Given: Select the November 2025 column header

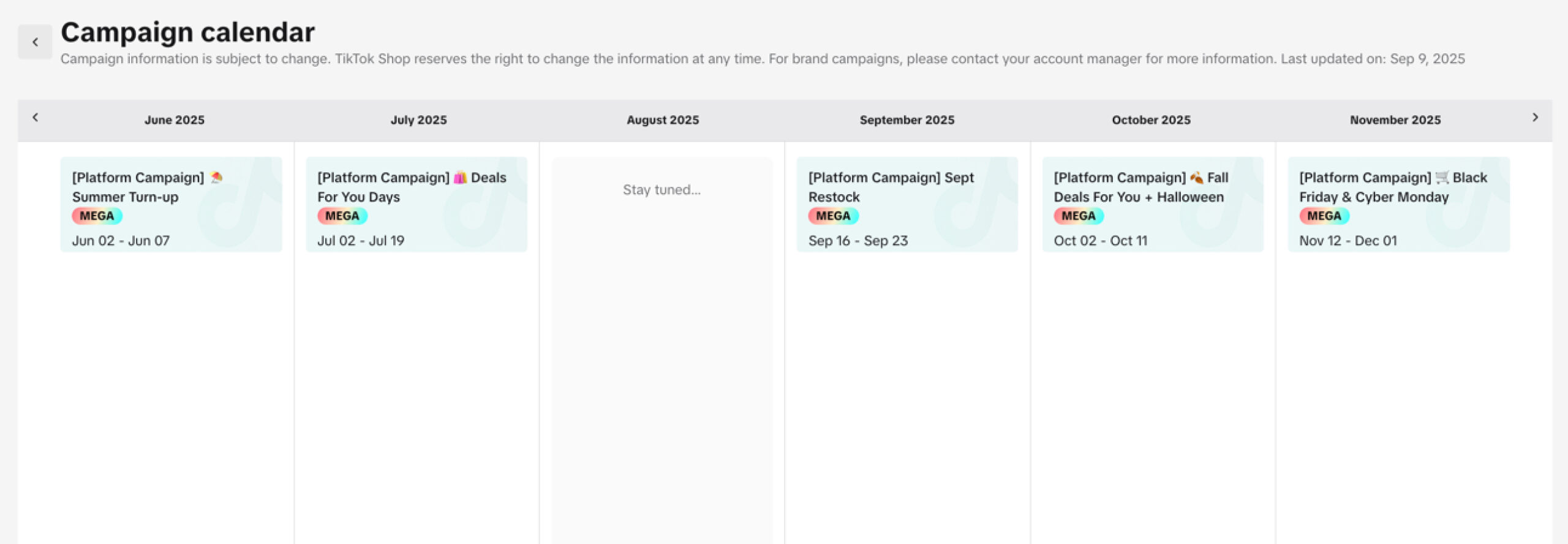Looking at the screenshot, I should point(1395,120).
